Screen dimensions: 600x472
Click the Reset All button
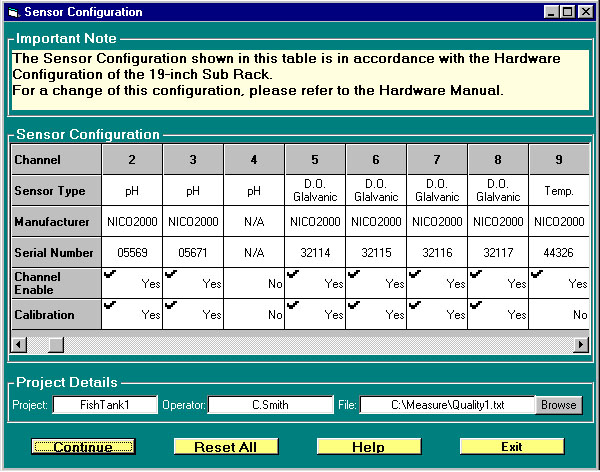point(226,446)
